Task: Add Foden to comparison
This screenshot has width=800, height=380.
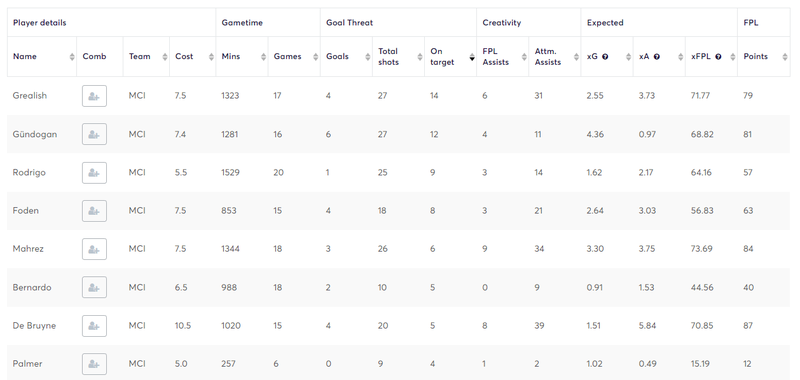Action: [x=94, y=211]
